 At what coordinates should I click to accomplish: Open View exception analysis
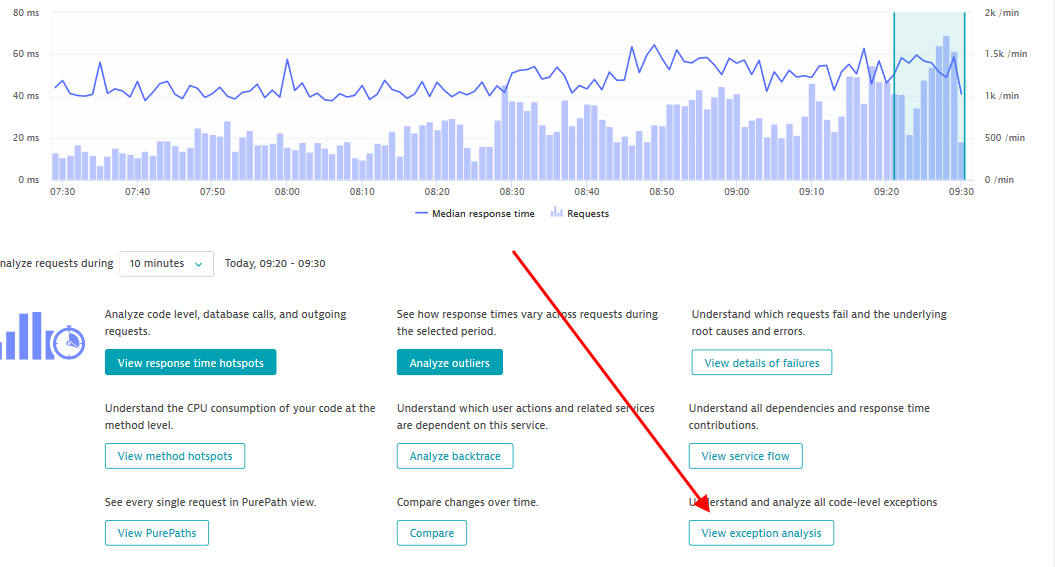761,533
